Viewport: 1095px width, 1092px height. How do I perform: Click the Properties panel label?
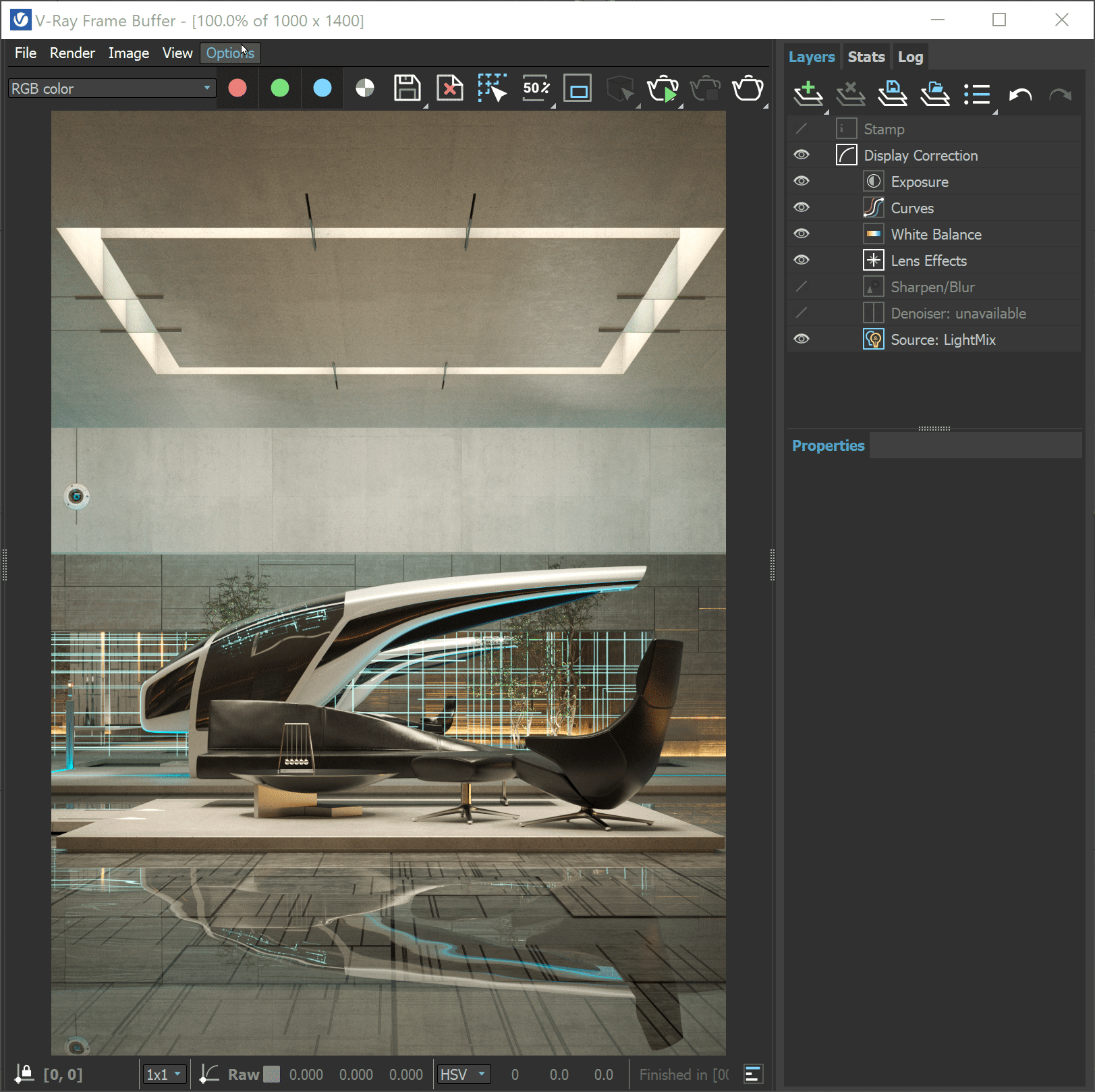tap(828, 445)
